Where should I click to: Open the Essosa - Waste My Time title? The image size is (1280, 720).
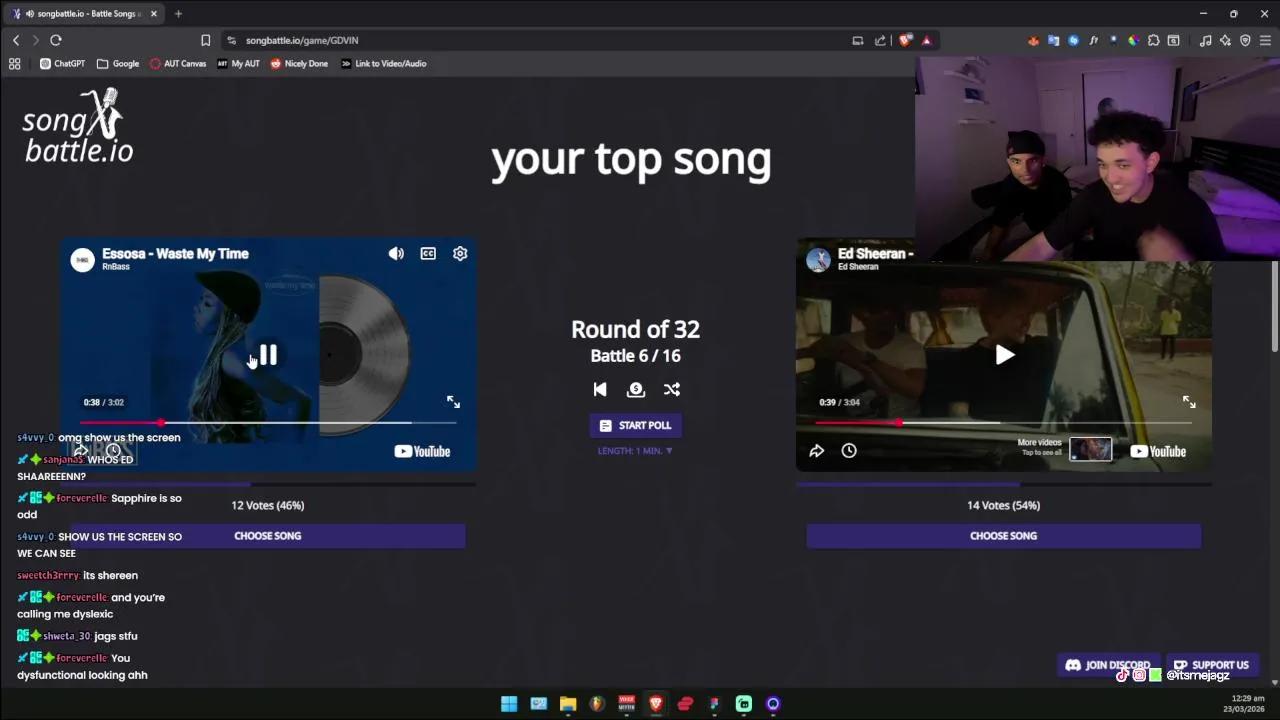click(x=175, y=254)
